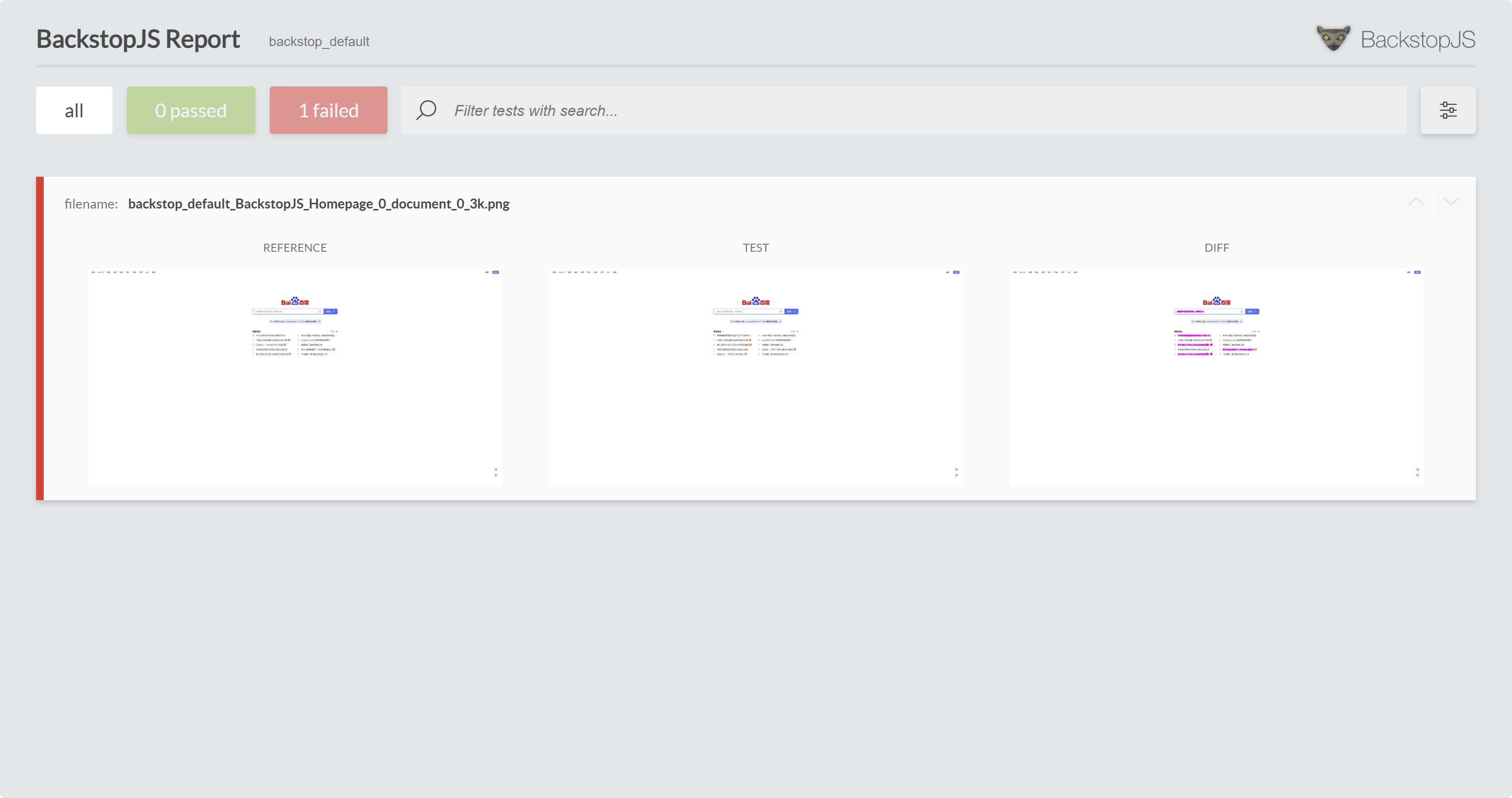Click the magnifying glass search icon
This screenshot has height=798, width=1512.
[426, 110]
